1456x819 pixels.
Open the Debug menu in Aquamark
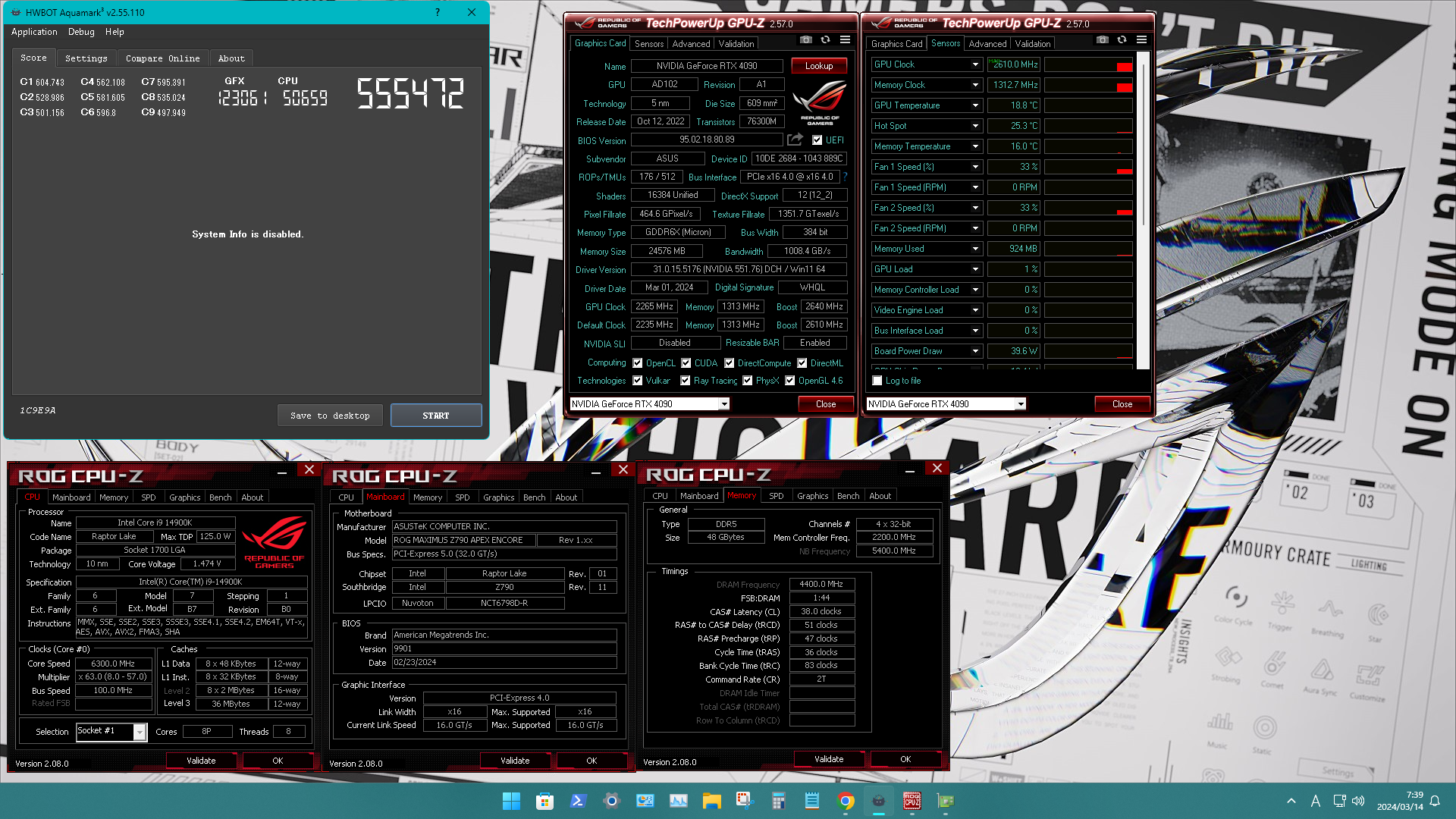pyautogui.click(x=81, y=32)
